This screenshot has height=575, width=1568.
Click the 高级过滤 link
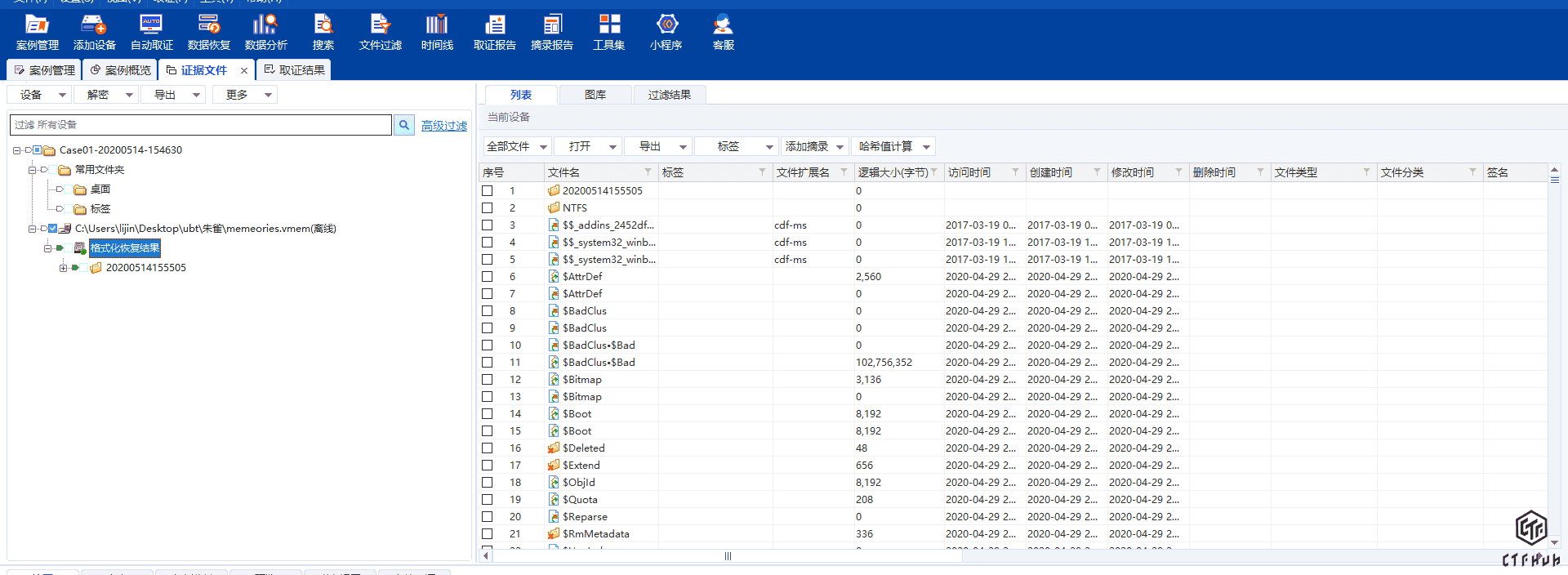tap(443, 126)
